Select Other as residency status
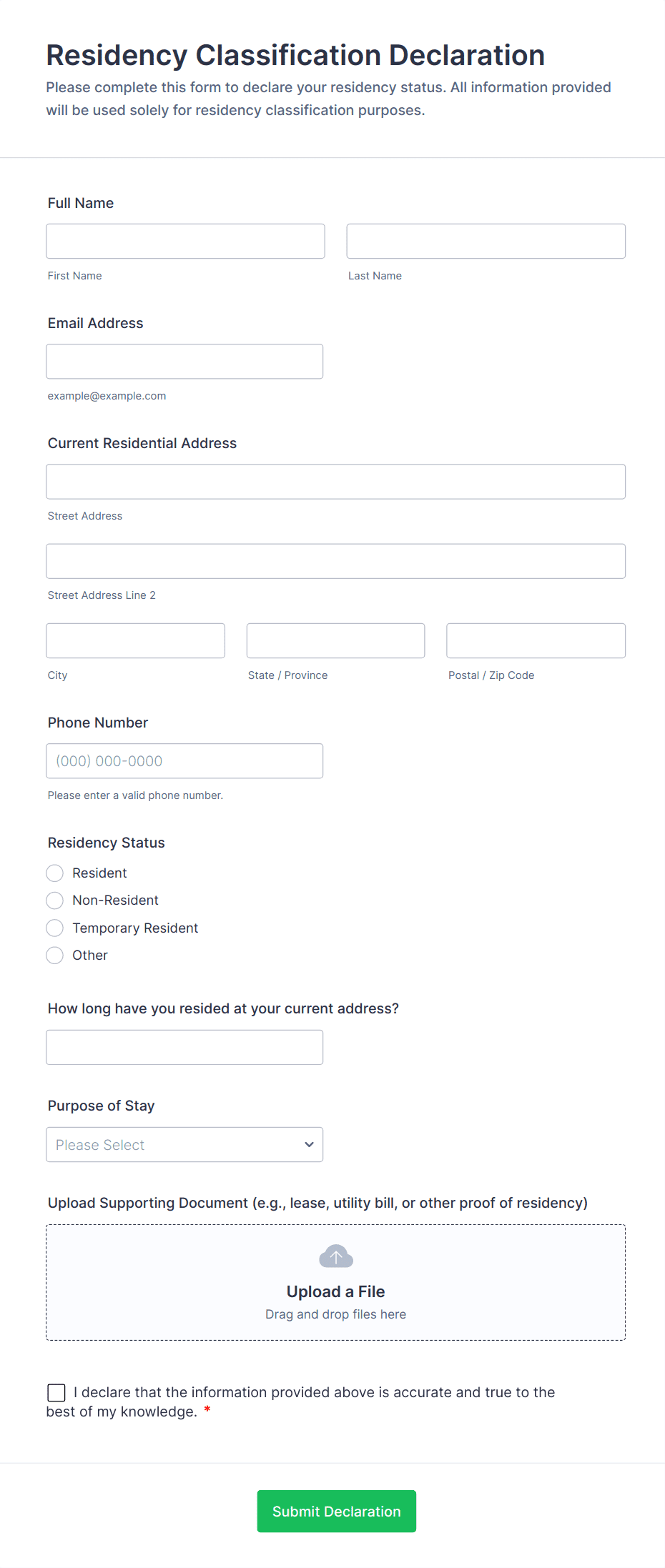 tap(54, 955)
